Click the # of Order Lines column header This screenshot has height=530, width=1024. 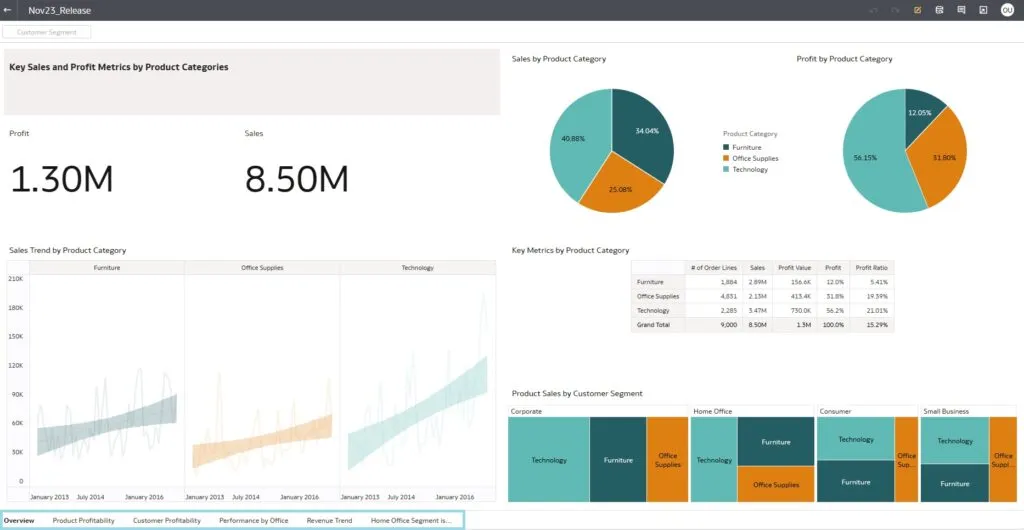[x=713, y=268]
